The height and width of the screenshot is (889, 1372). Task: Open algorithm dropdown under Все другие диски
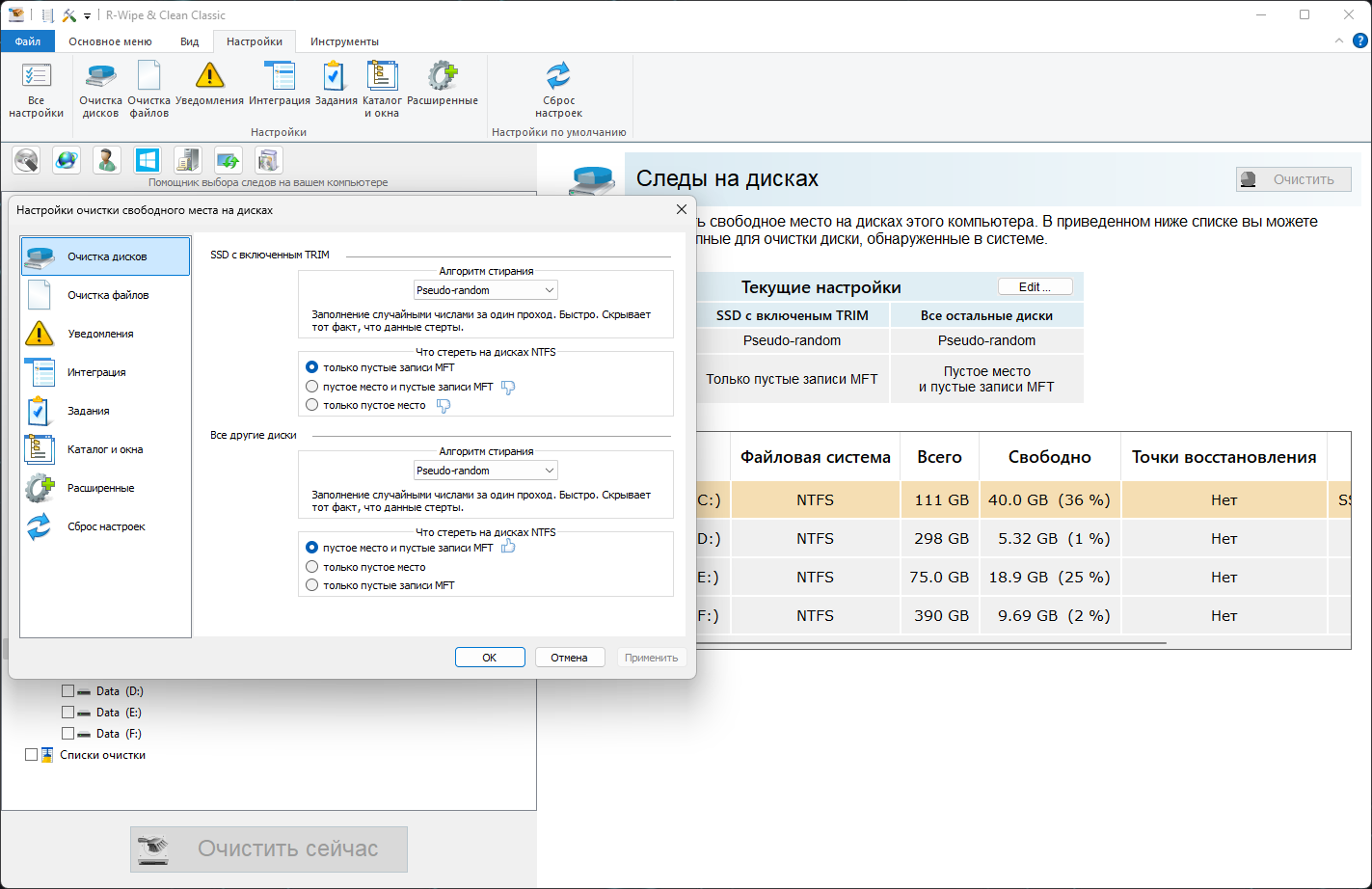point(485,471)
